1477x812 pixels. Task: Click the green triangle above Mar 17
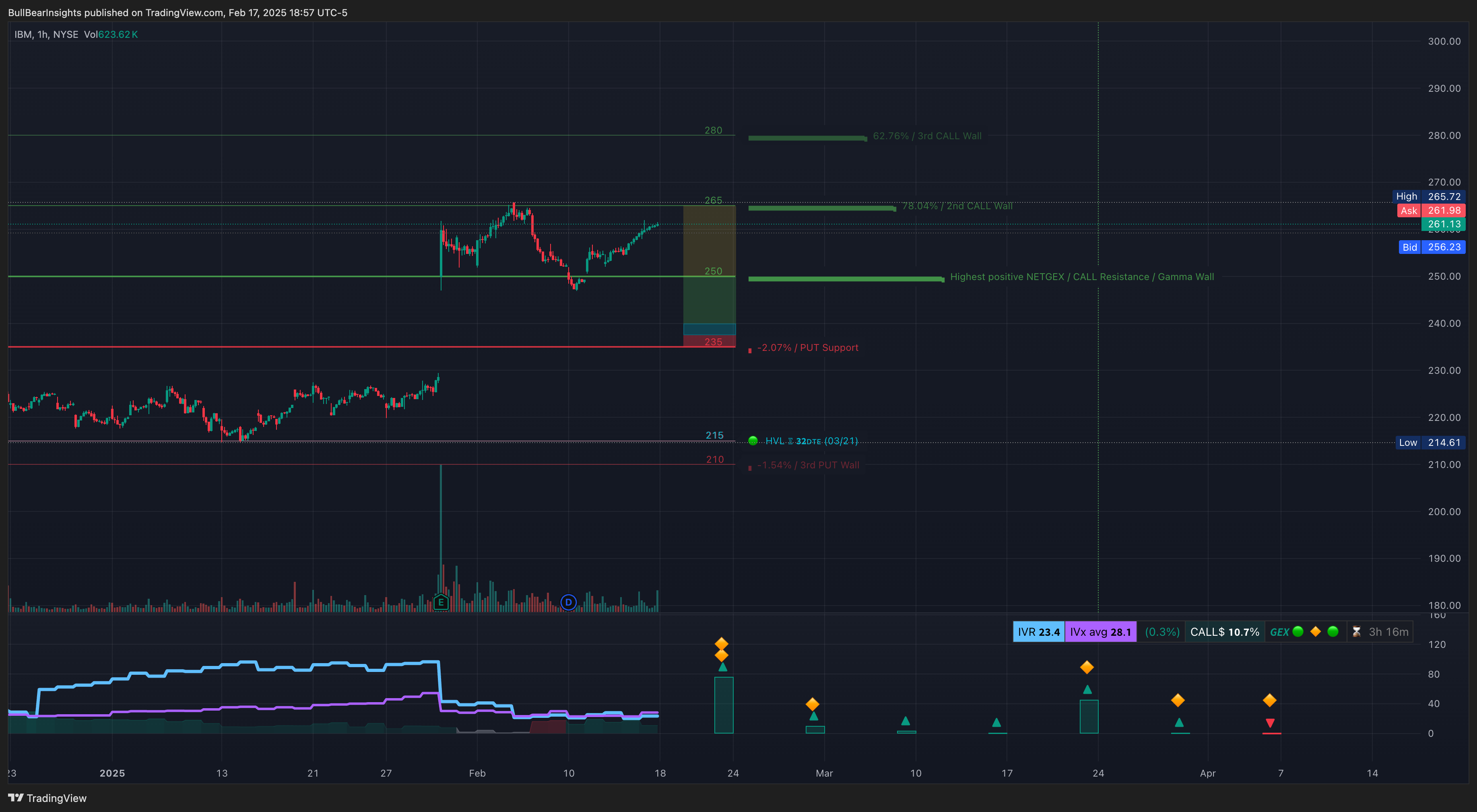pyautogui.click(x=996, y=723)
